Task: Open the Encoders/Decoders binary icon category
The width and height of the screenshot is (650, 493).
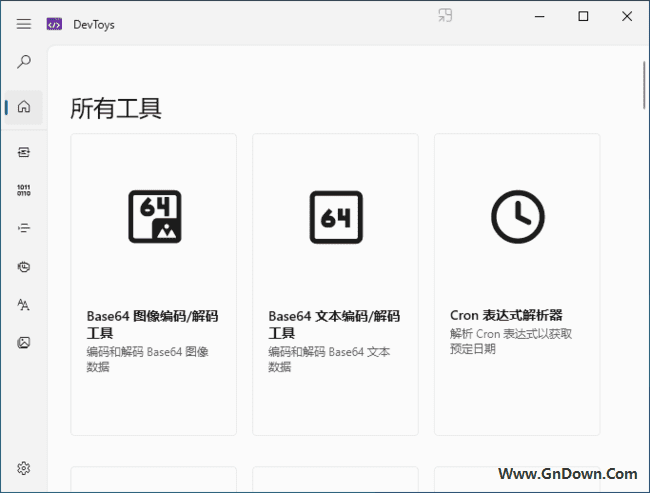Action: click(x=24, y=190)
